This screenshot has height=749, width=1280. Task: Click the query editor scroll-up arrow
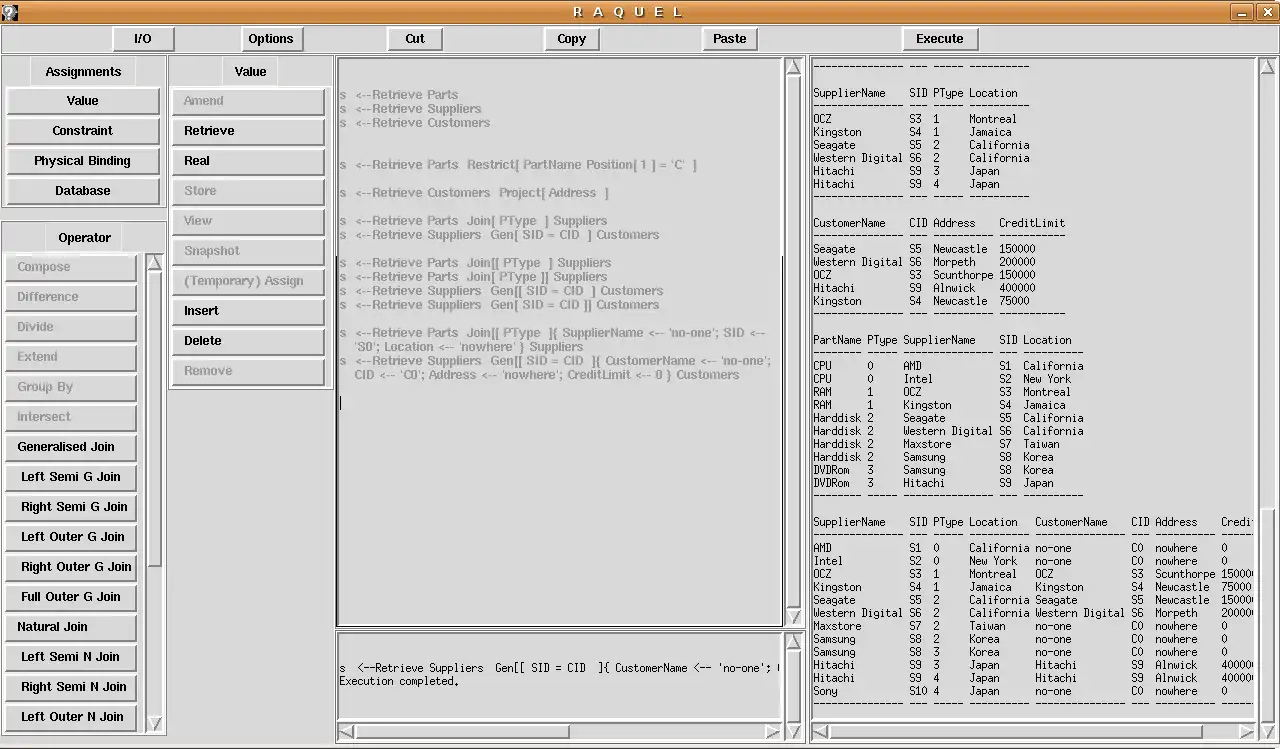coord(794,67)
